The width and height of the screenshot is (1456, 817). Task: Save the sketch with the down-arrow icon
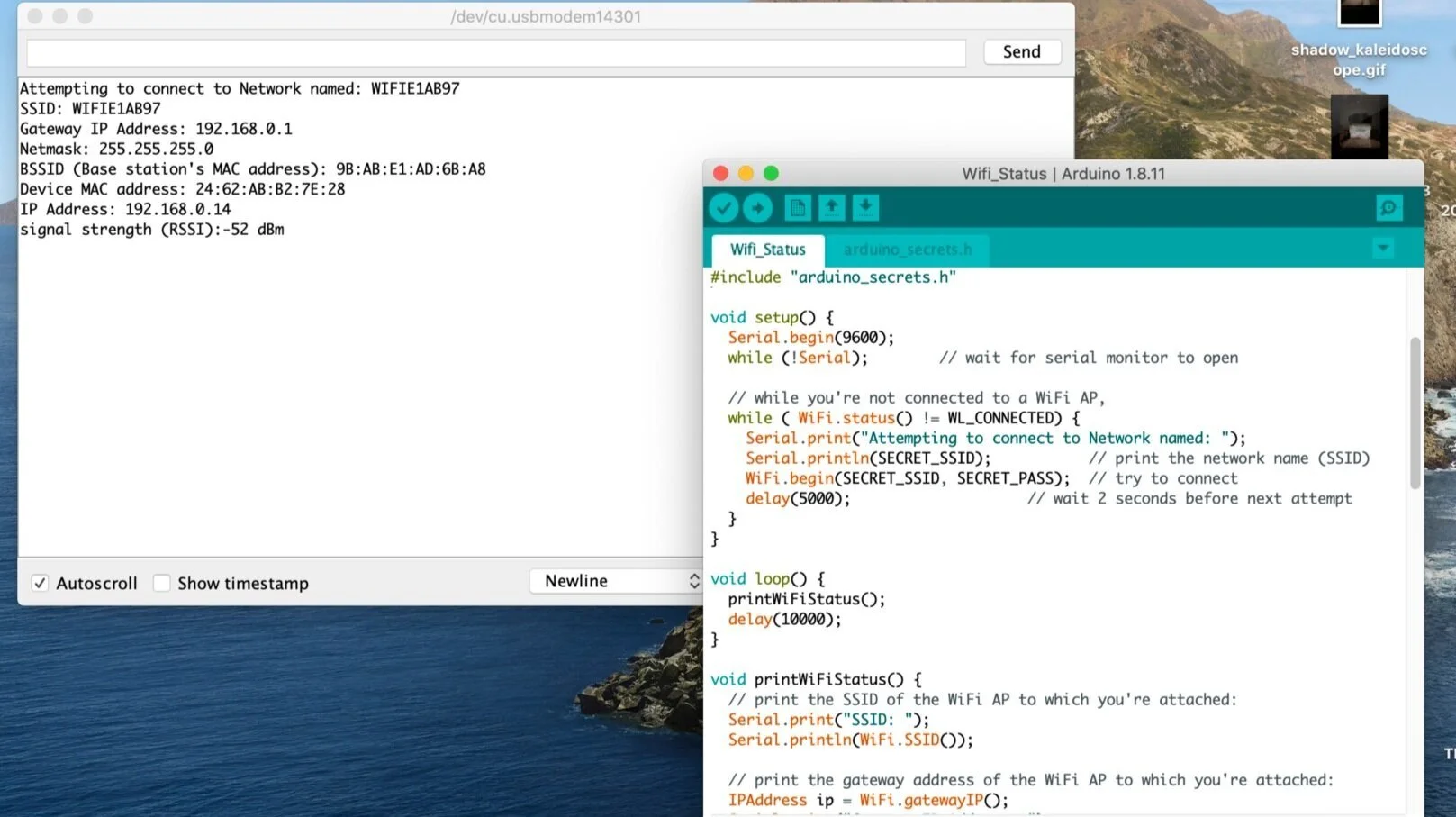click(865, 208)
